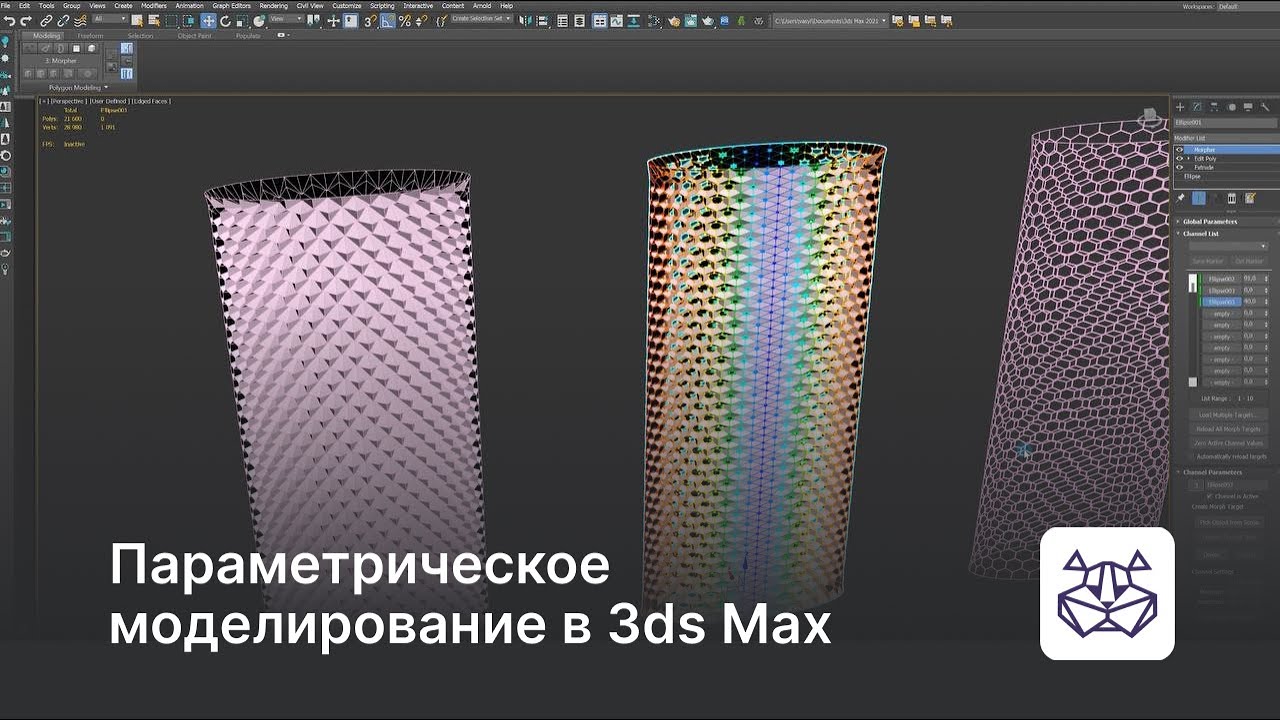The image size is (1280, 720).
Task: Activate the Select and Scale tool
Action: click(242, 21)
